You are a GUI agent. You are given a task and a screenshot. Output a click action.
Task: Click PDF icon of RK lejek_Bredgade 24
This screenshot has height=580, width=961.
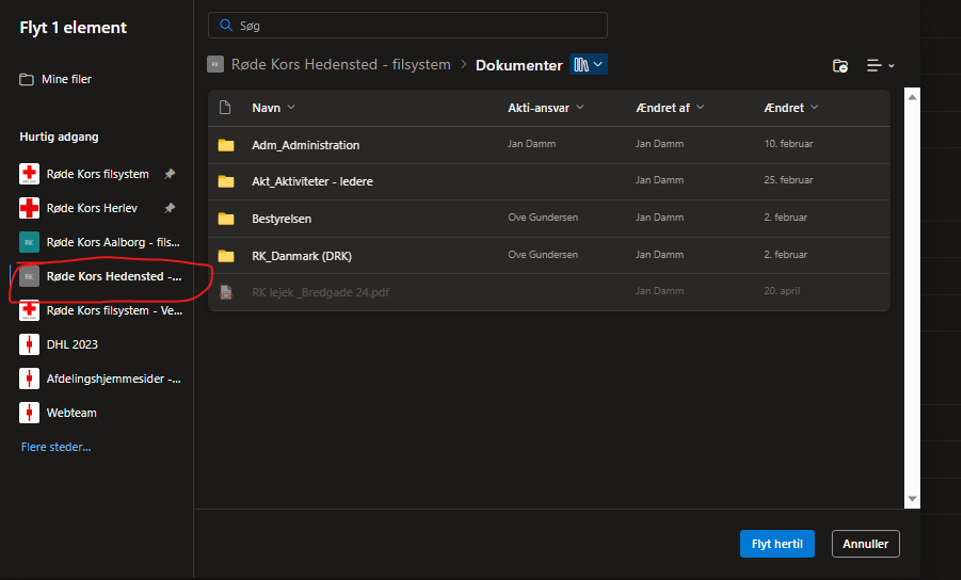pyautogui.click(x=226, y=292)
